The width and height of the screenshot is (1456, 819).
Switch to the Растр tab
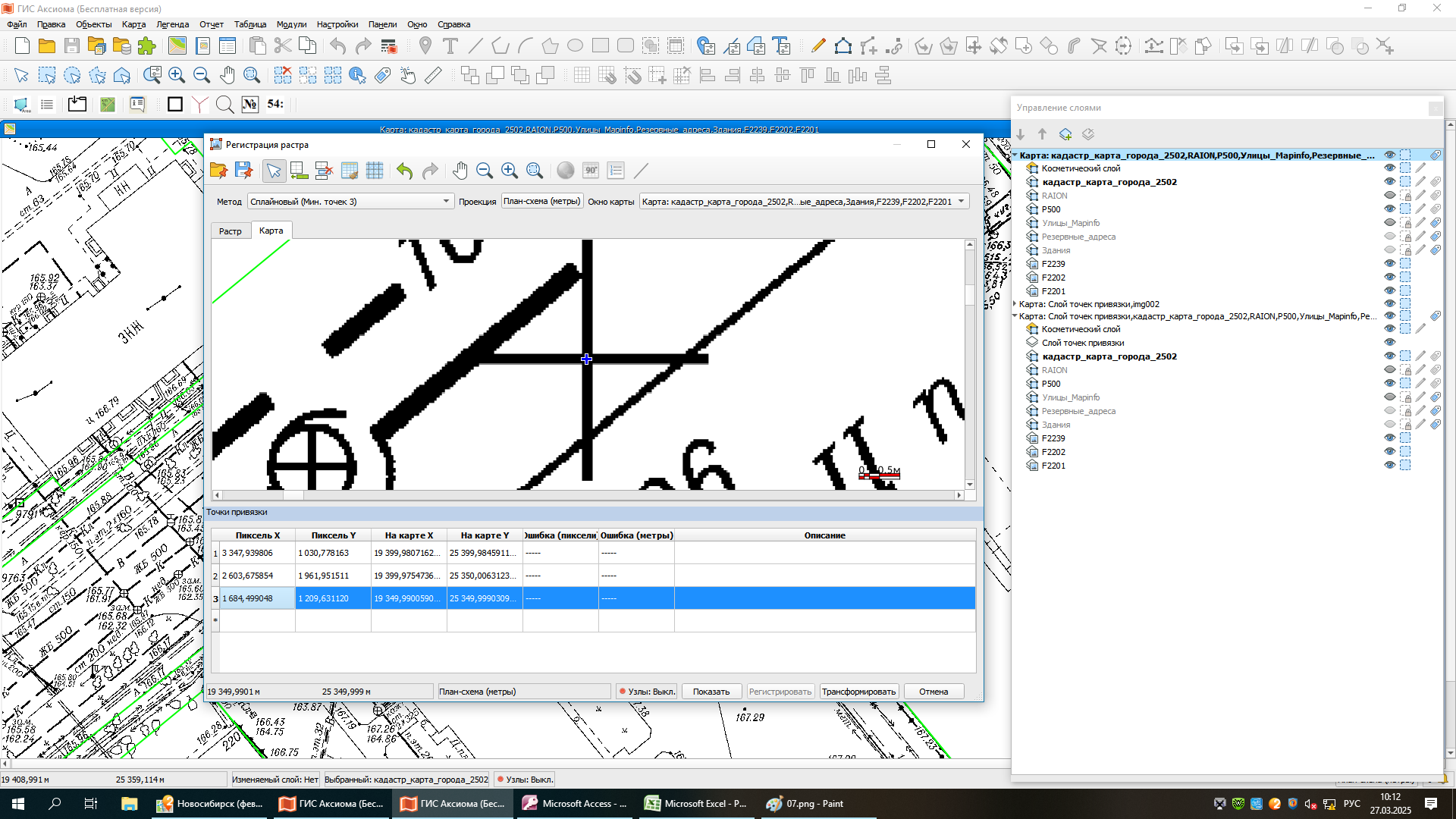(231, 231)
